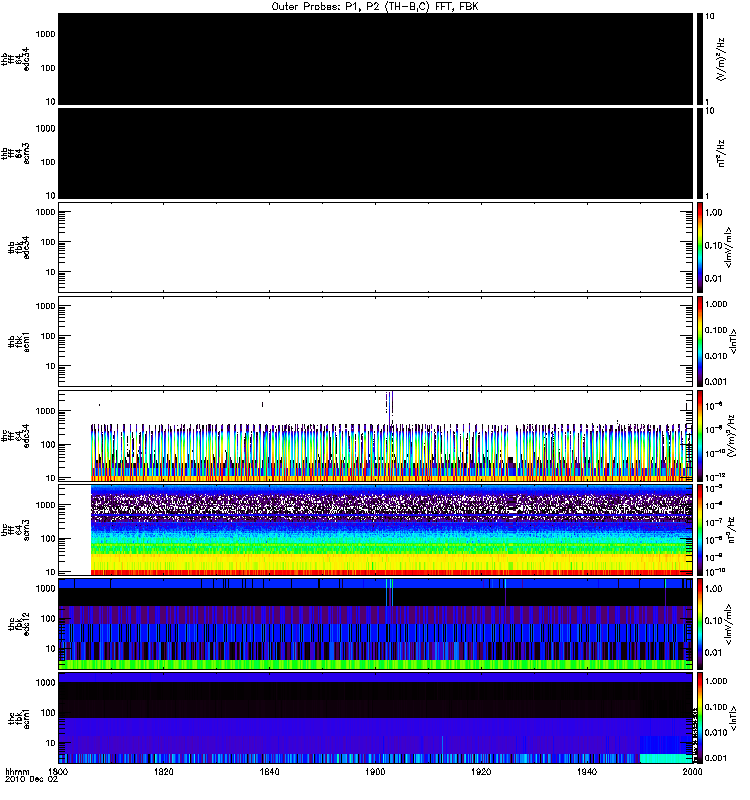Image resolution: width=750 pixels, height=800 pixels.
Task: Click the "<|nT|>" unit label of bottom panel
Action: coord(733,718)
